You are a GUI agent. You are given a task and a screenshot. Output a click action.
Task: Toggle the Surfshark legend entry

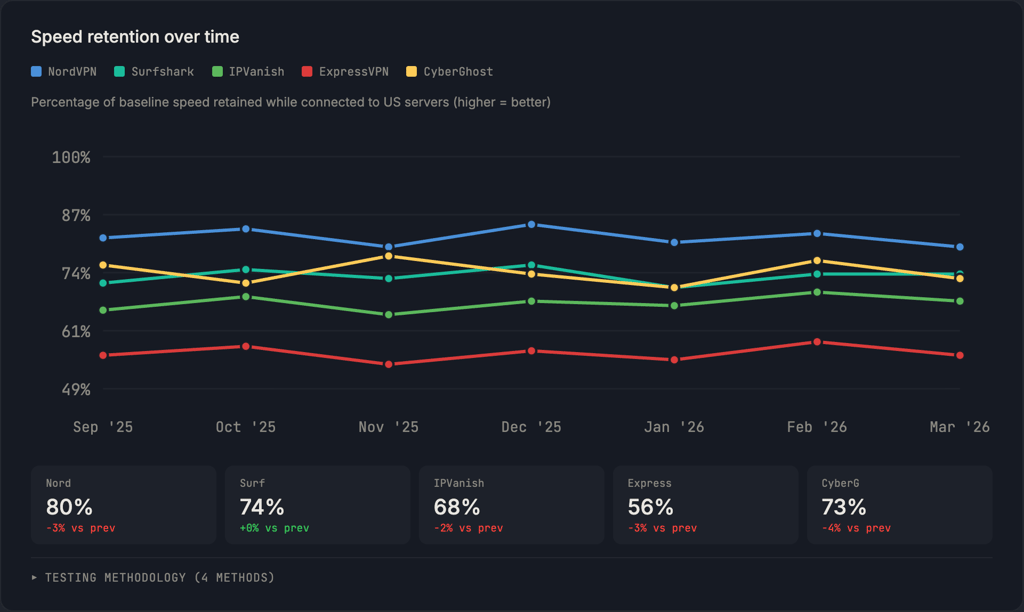pos(154,72)
